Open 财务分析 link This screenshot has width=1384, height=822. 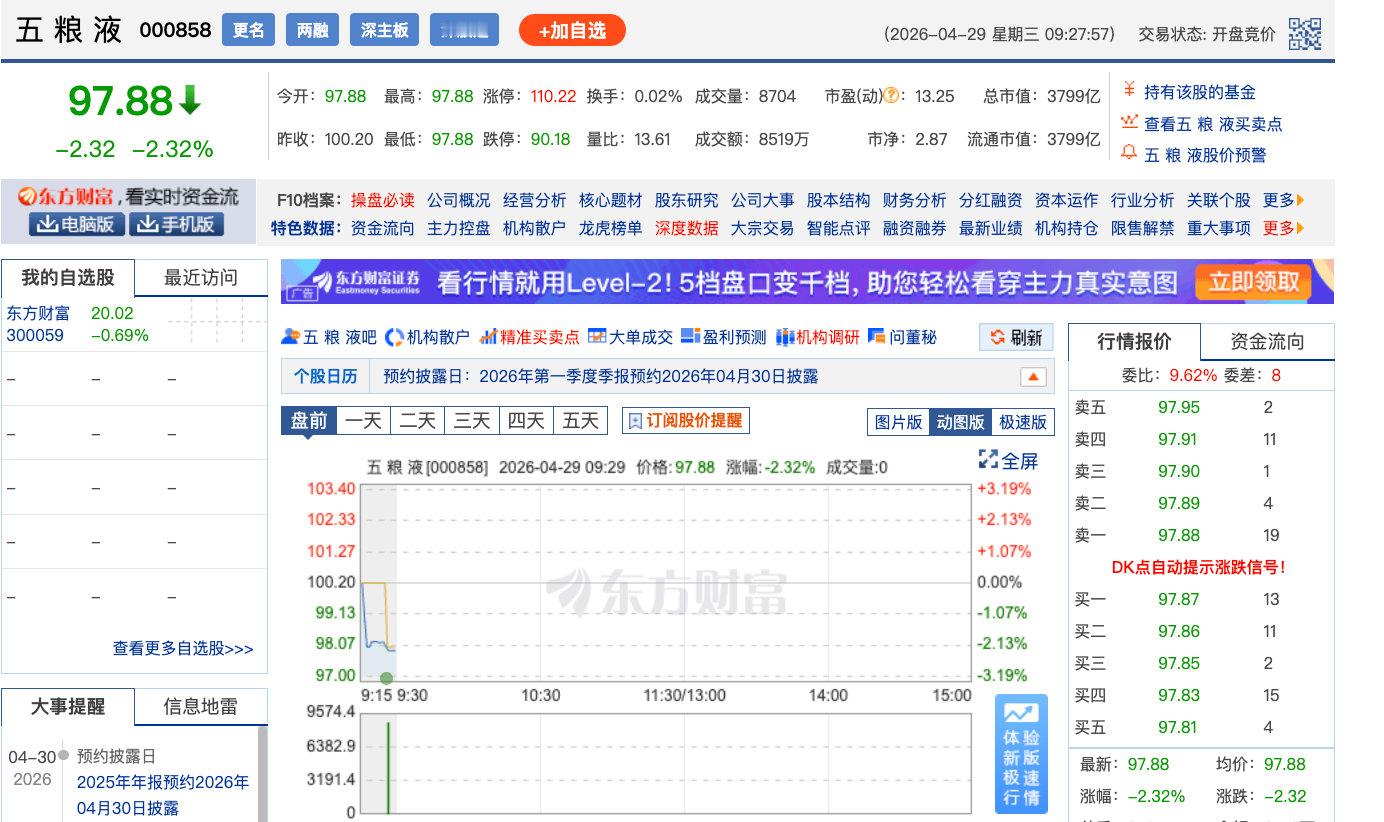(x=914, y=200)
